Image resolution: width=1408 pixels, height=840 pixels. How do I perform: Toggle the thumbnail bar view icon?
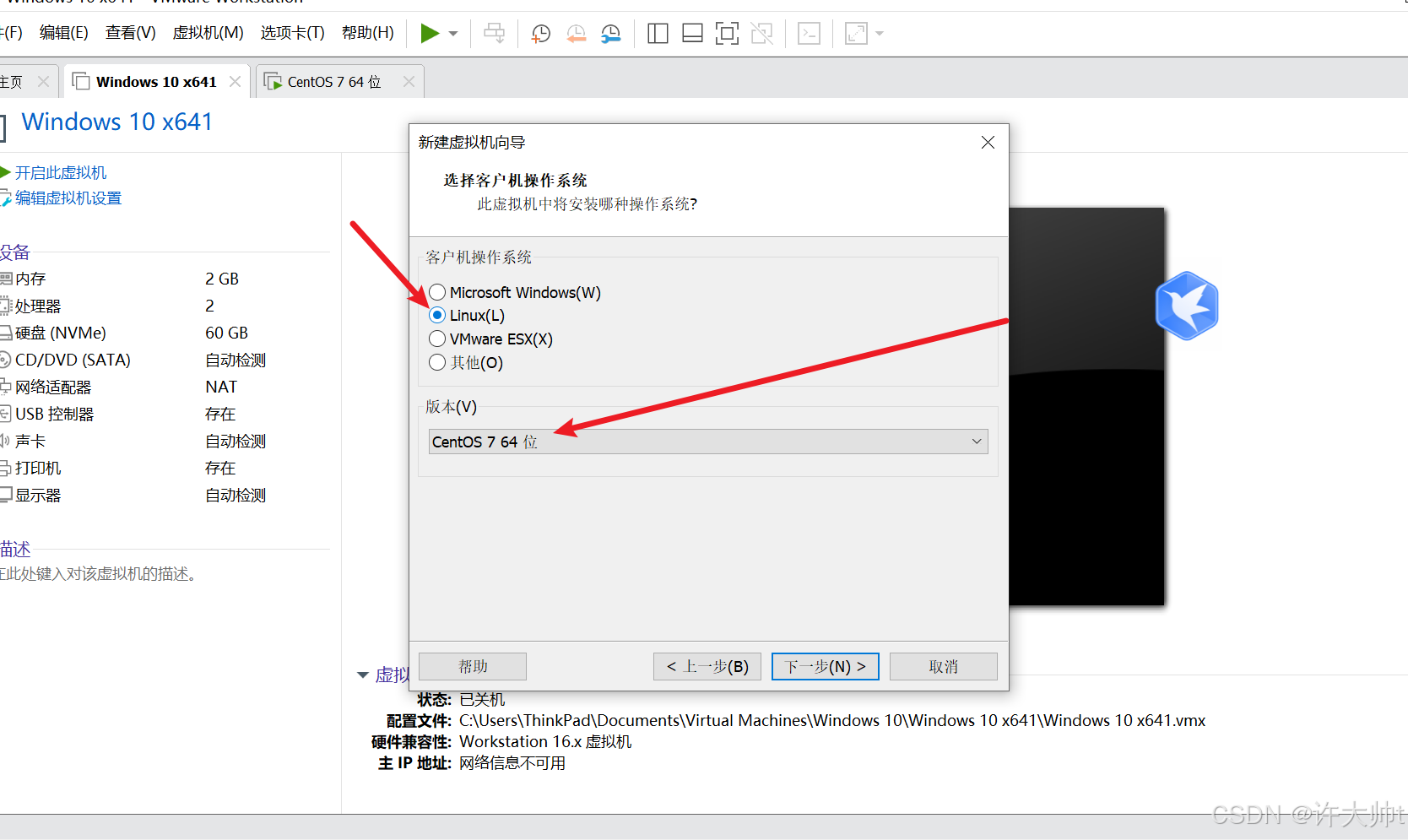692,33
